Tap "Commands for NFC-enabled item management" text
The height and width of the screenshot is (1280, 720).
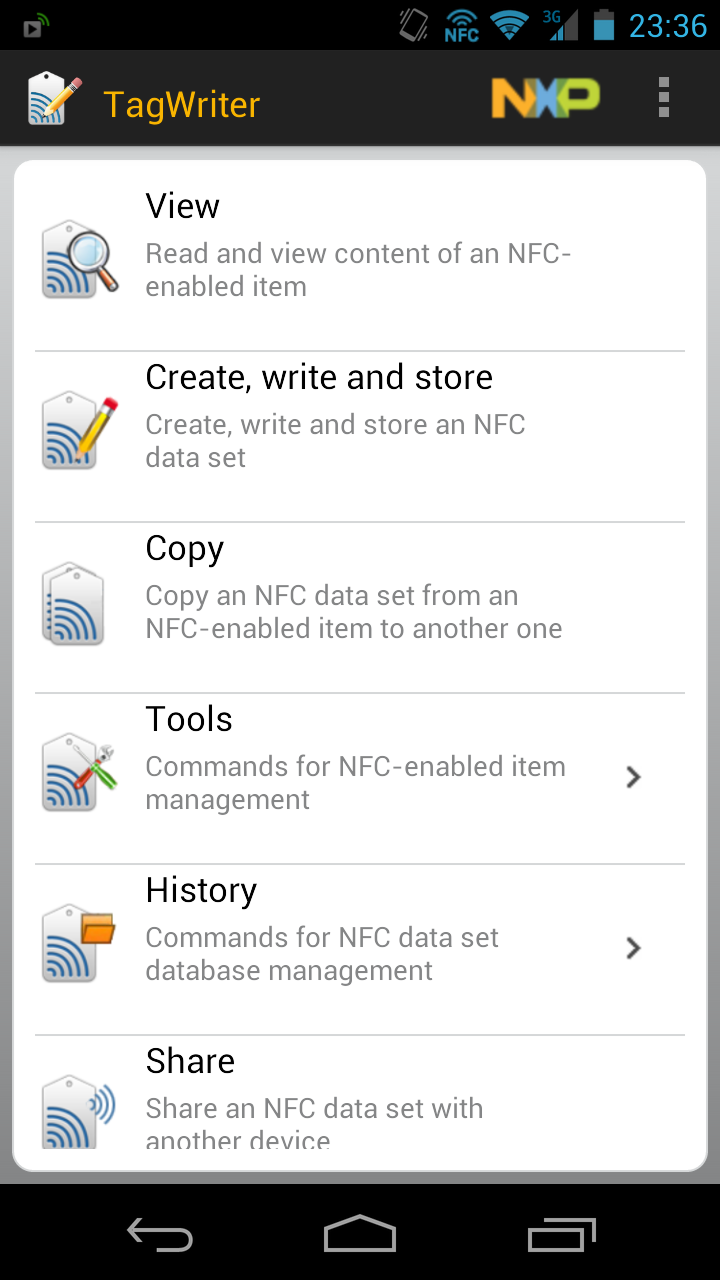tap(355, 783)
